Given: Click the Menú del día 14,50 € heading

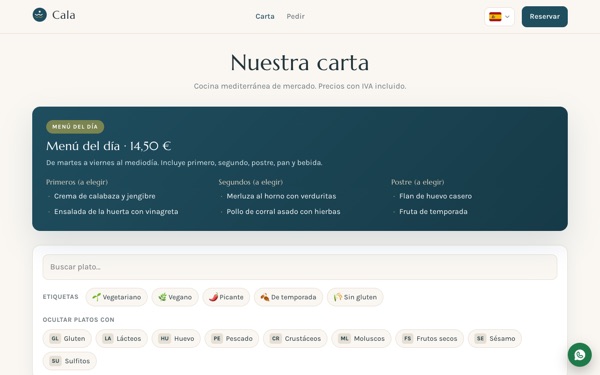Looking at the screenshot, I should pos(109,146).
